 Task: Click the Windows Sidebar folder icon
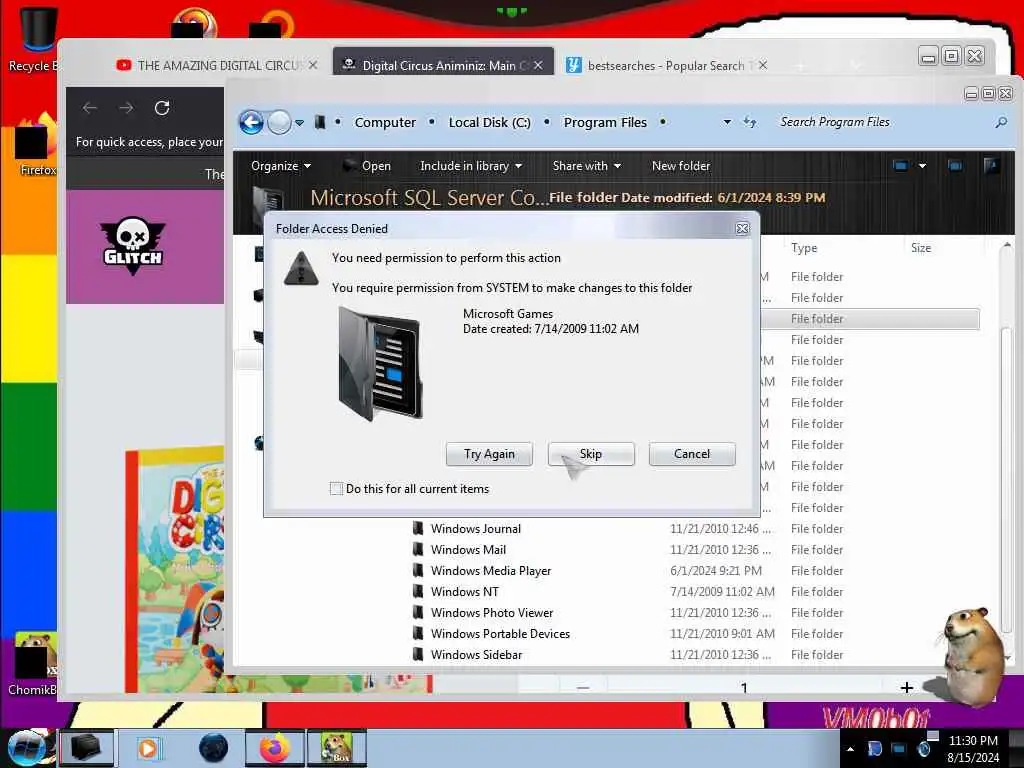(x=418, y=654)
